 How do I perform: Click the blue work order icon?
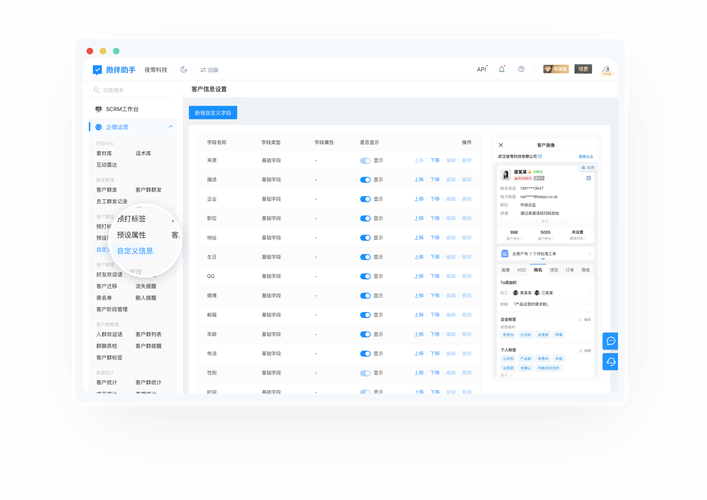point(505,254)
